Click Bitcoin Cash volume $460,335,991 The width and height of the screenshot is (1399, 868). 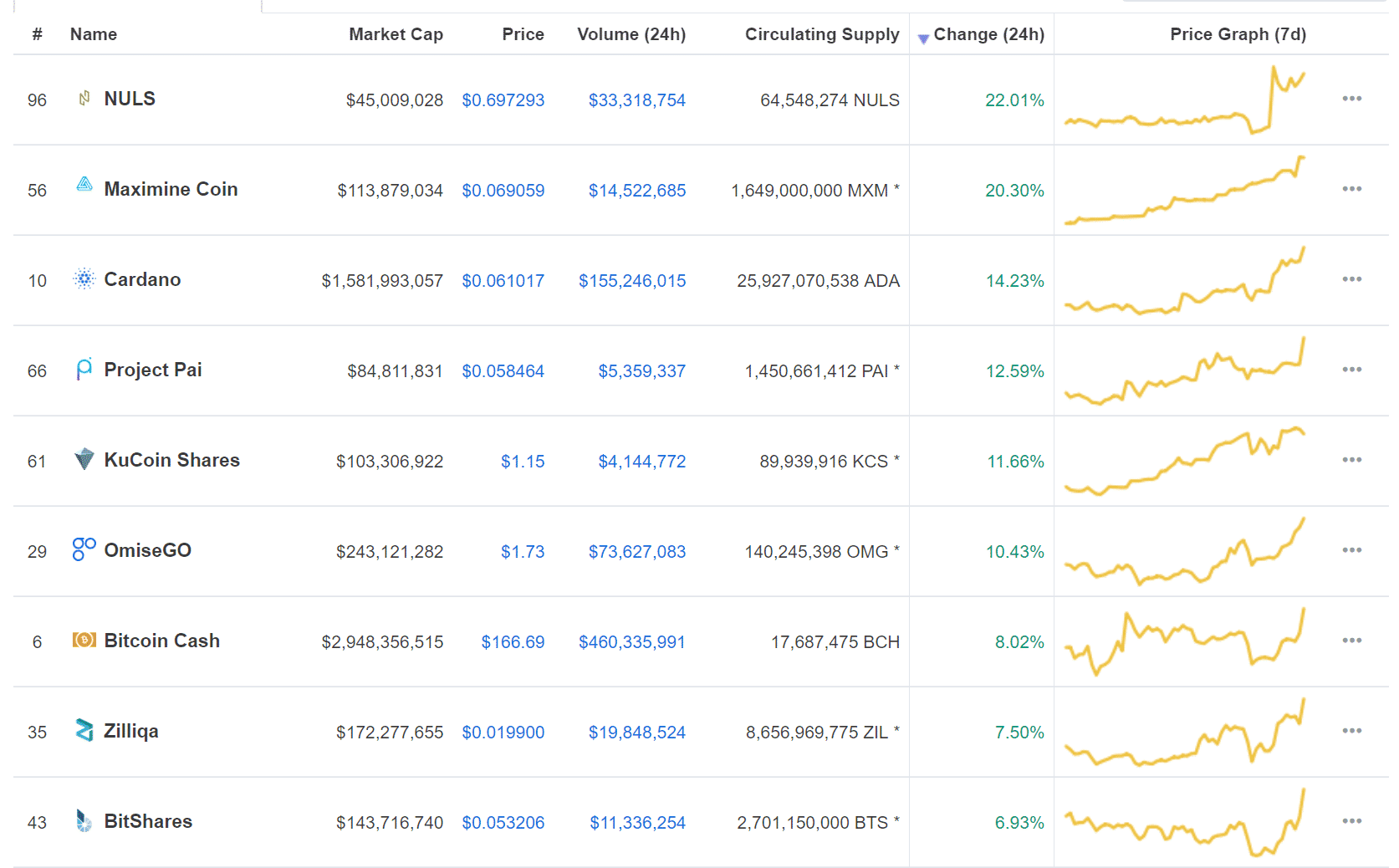(x=632, y=642)
